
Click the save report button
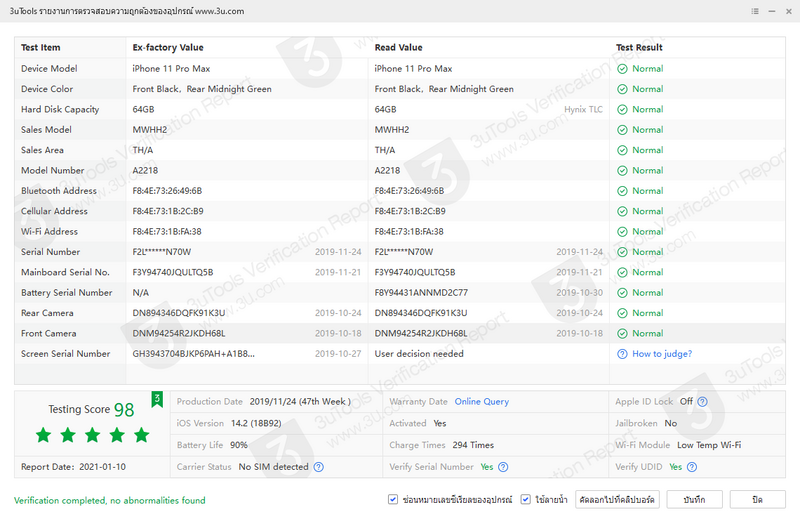[x=694, y=499]
